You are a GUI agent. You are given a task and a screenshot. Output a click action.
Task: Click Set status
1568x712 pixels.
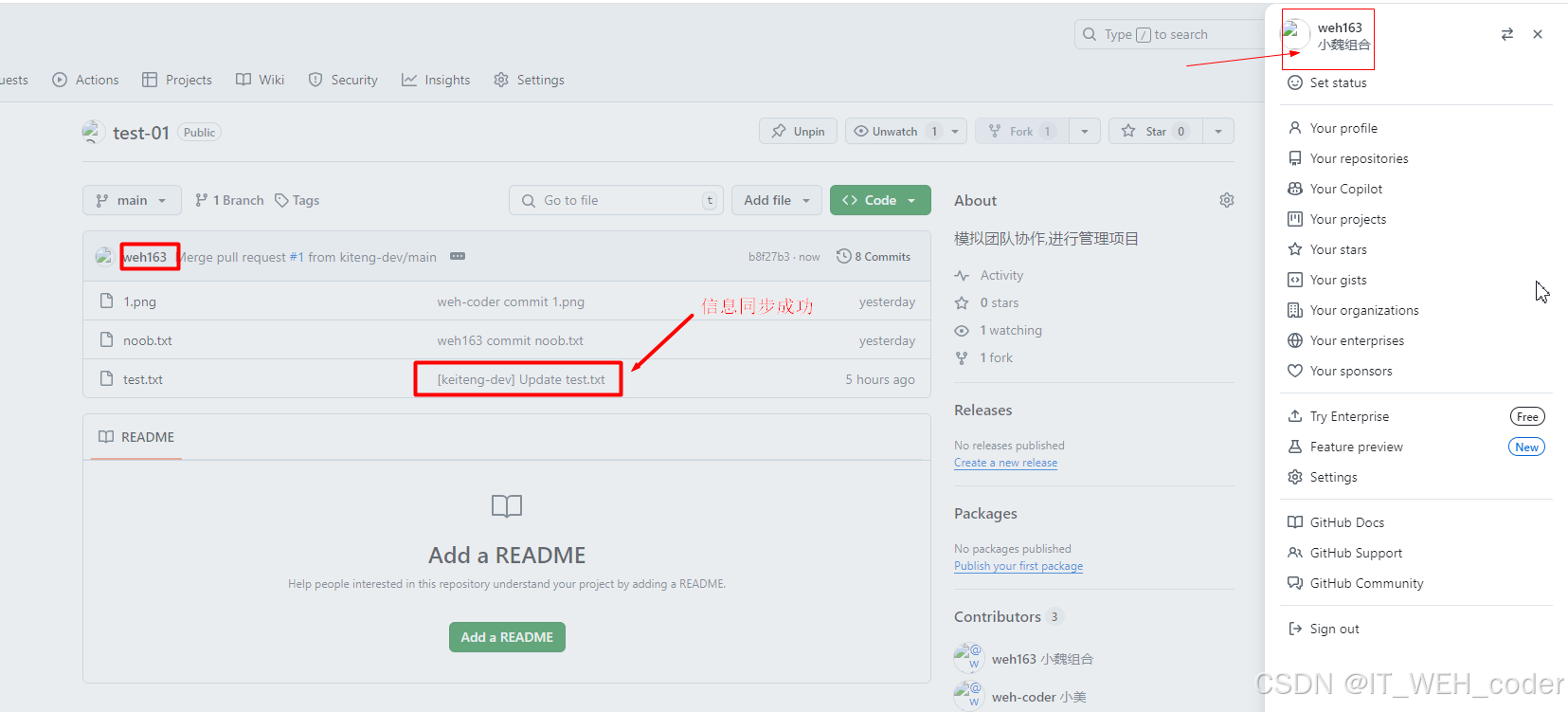tap(1416, 82)
